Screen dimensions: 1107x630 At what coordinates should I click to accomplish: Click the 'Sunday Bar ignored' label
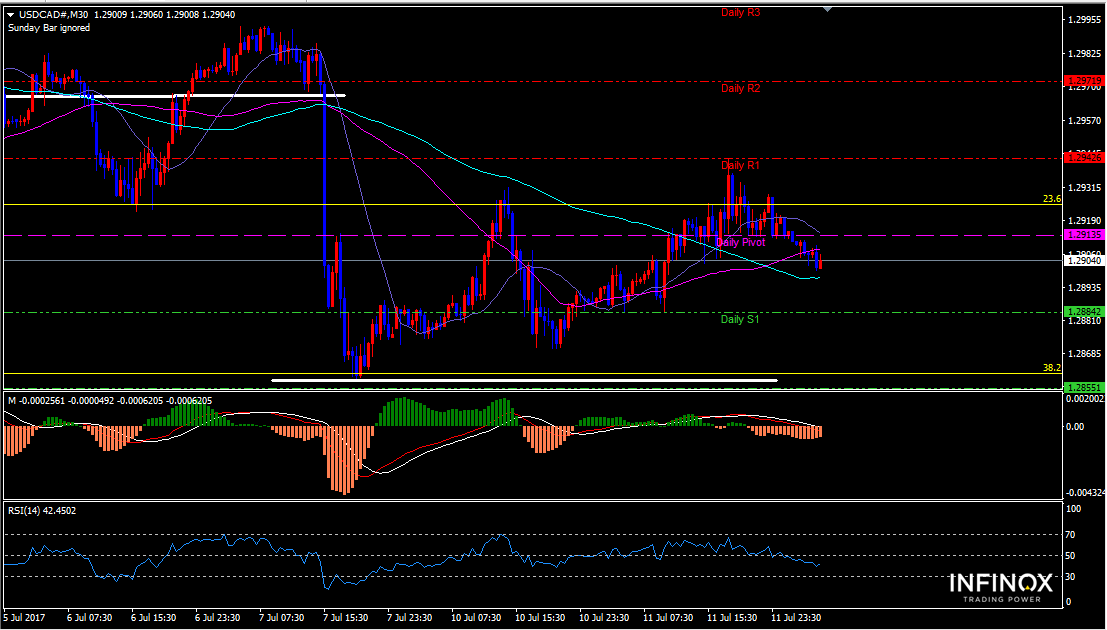[49, 28]
